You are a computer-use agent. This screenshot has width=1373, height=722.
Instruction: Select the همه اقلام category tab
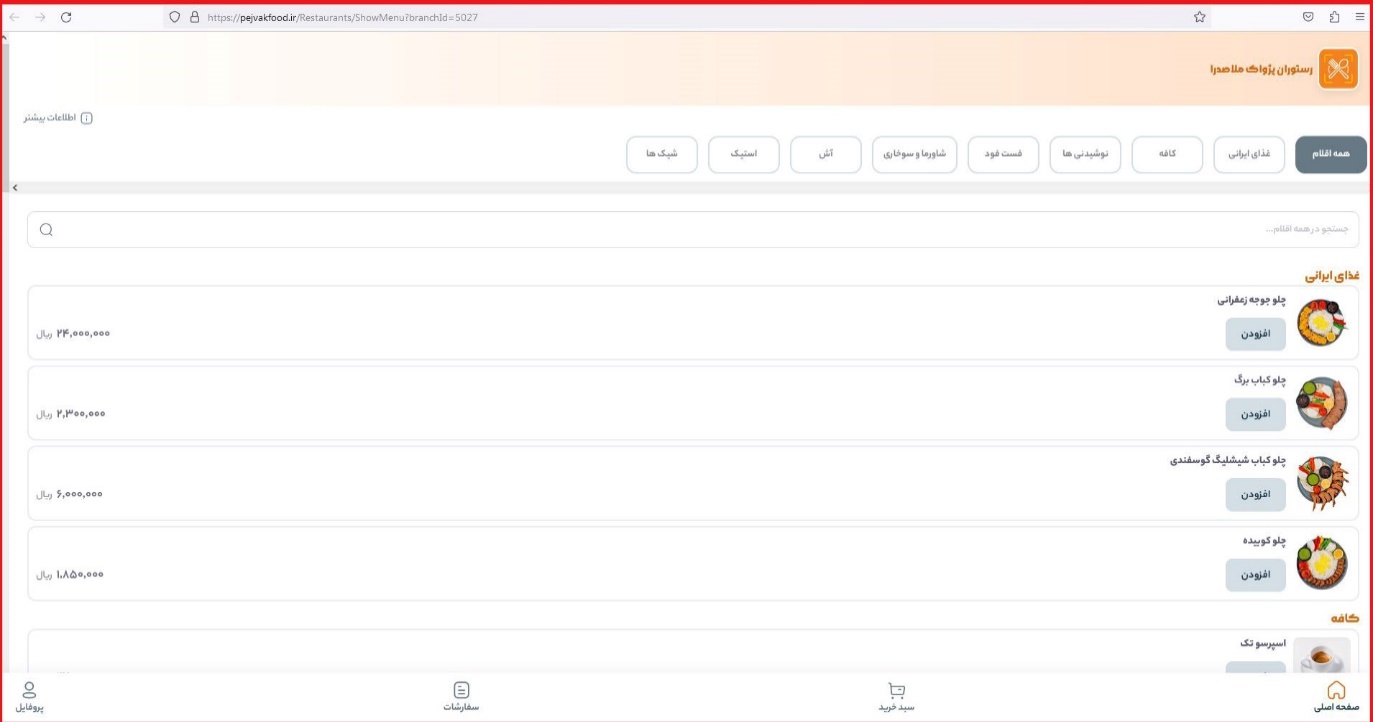pyautogui.click(x=1330, y=155)
